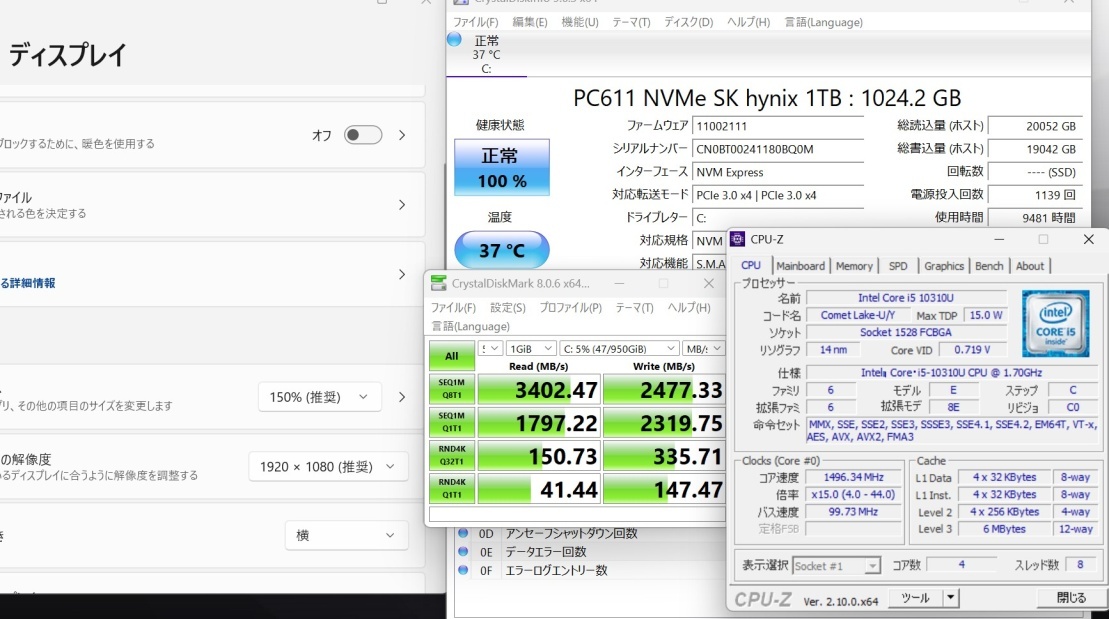1109x619 pixels.
Task: Switch to the SPD tab in CPU-Z
Action: click(x=898, y=266)
